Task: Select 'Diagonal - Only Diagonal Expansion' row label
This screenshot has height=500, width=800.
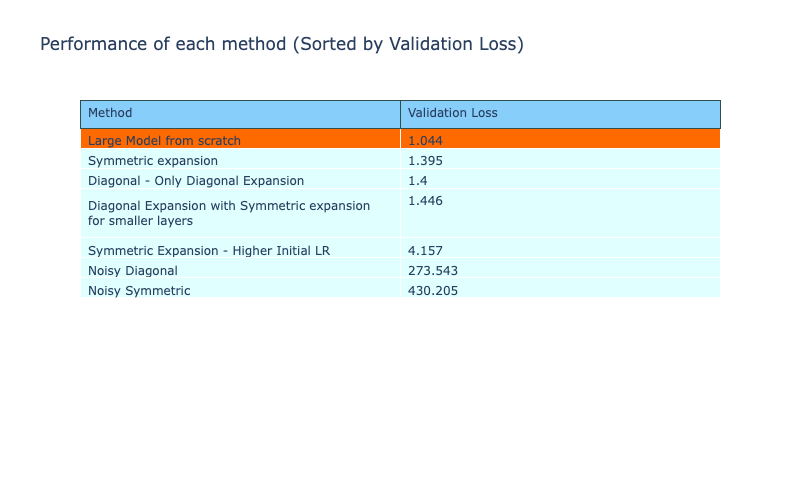Action: pos(196,180)
